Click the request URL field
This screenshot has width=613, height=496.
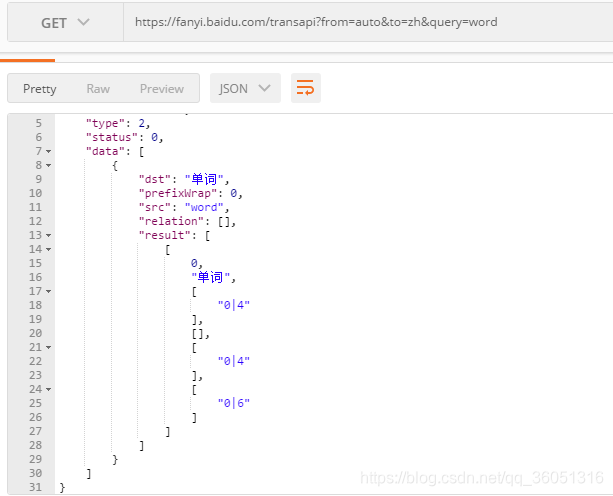(367, 22)
